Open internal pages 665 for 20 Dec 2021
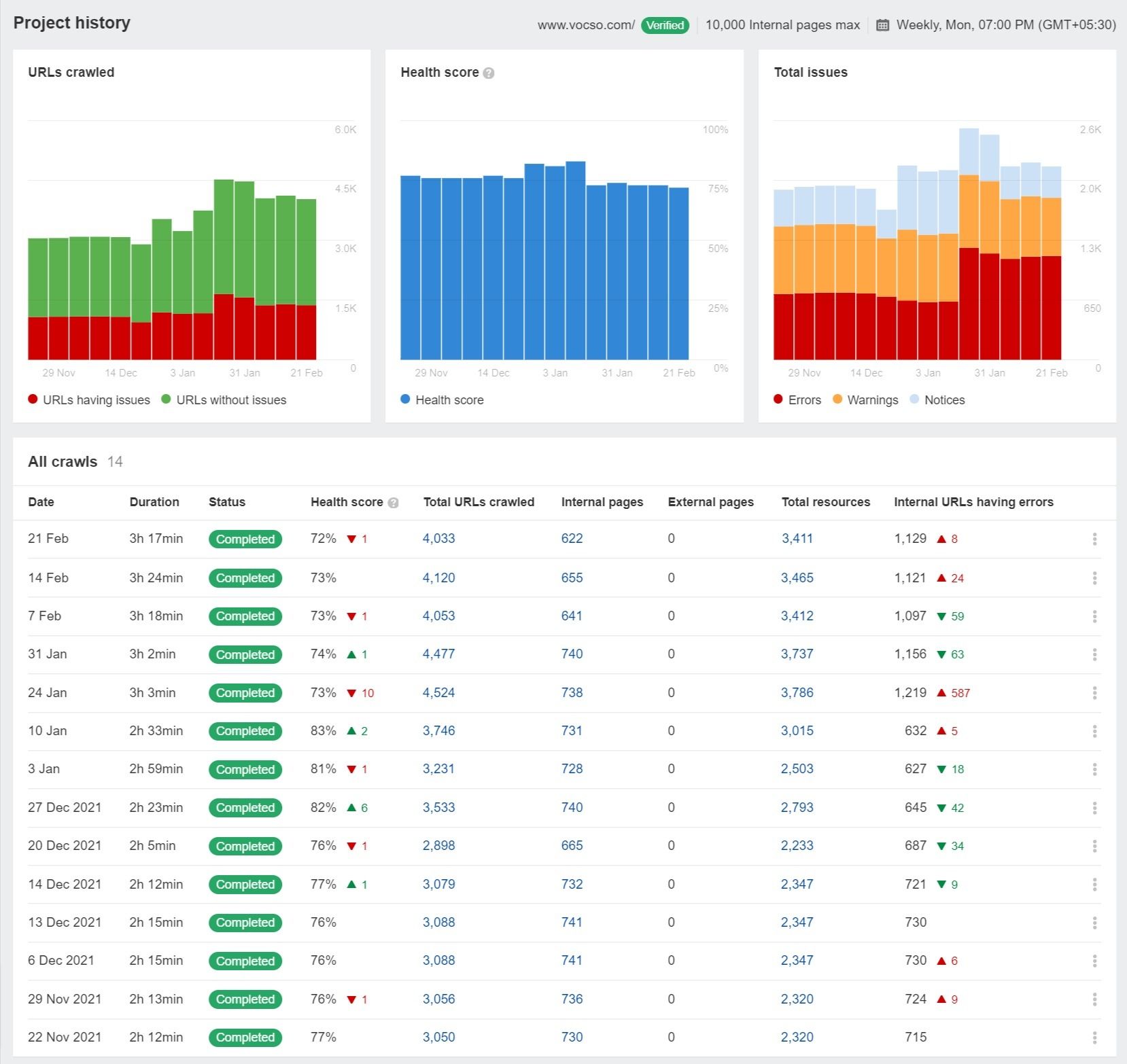 [572, 845]
